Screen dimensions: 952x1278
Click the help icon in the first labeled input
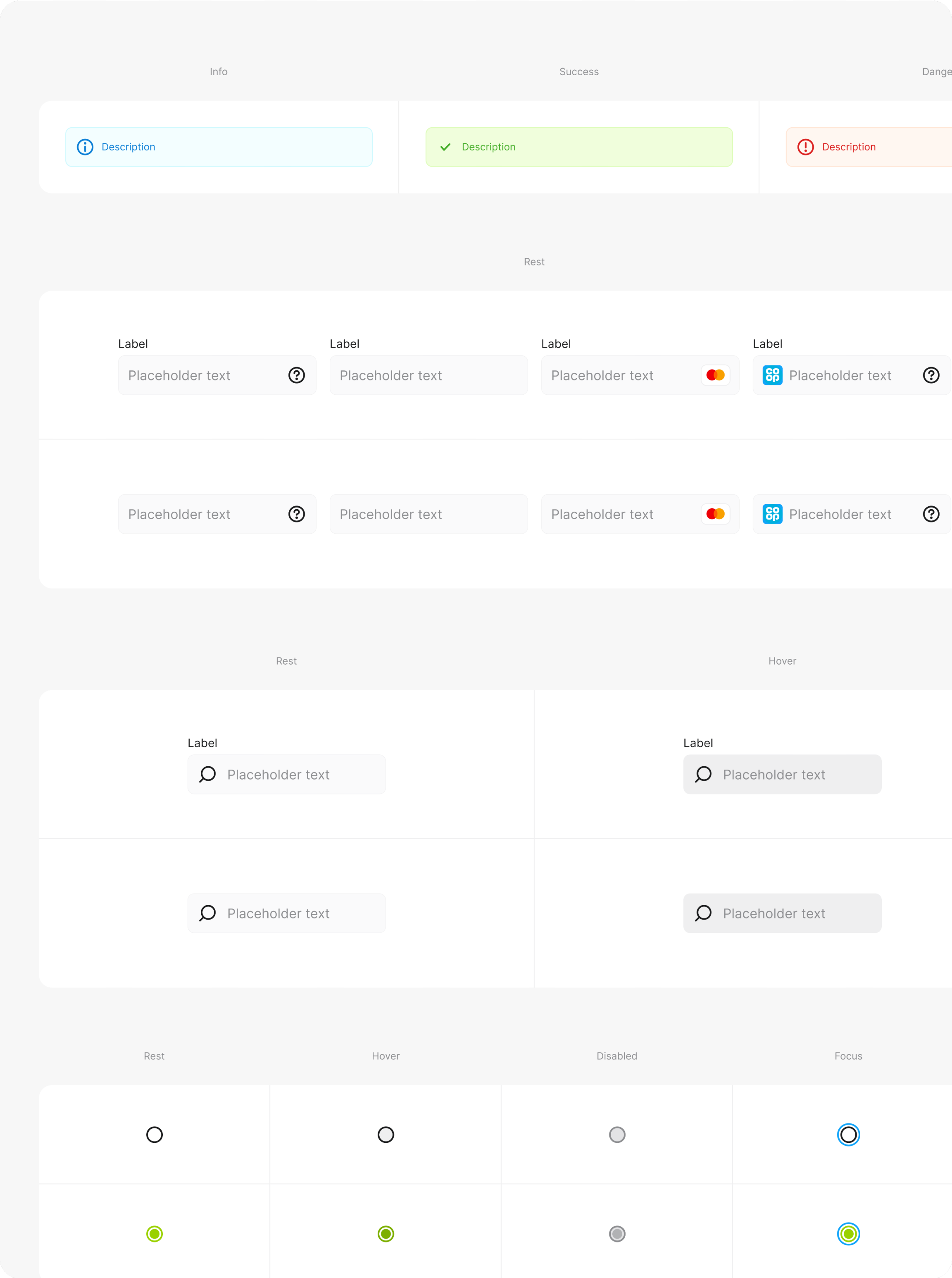[296, 375]
